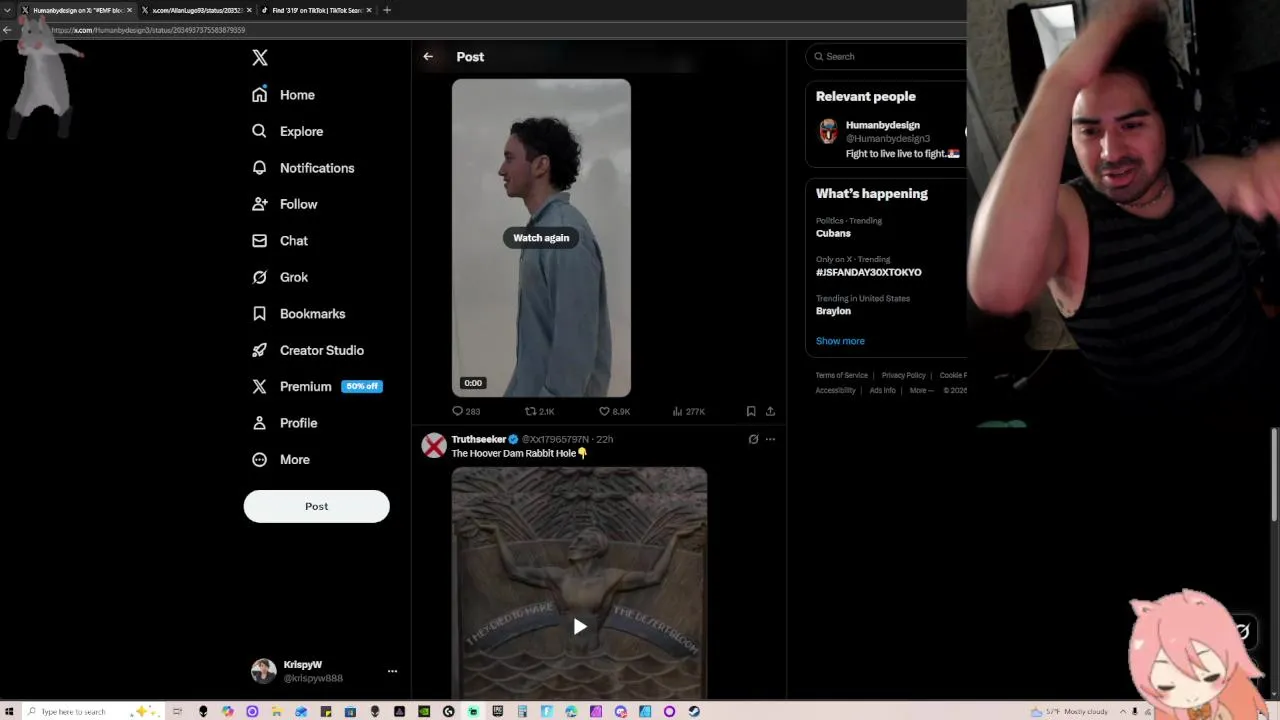Open account menu dots beside KrispyW
The width and height of the screenshot is (1280, 720).
(x=392, y=671)
